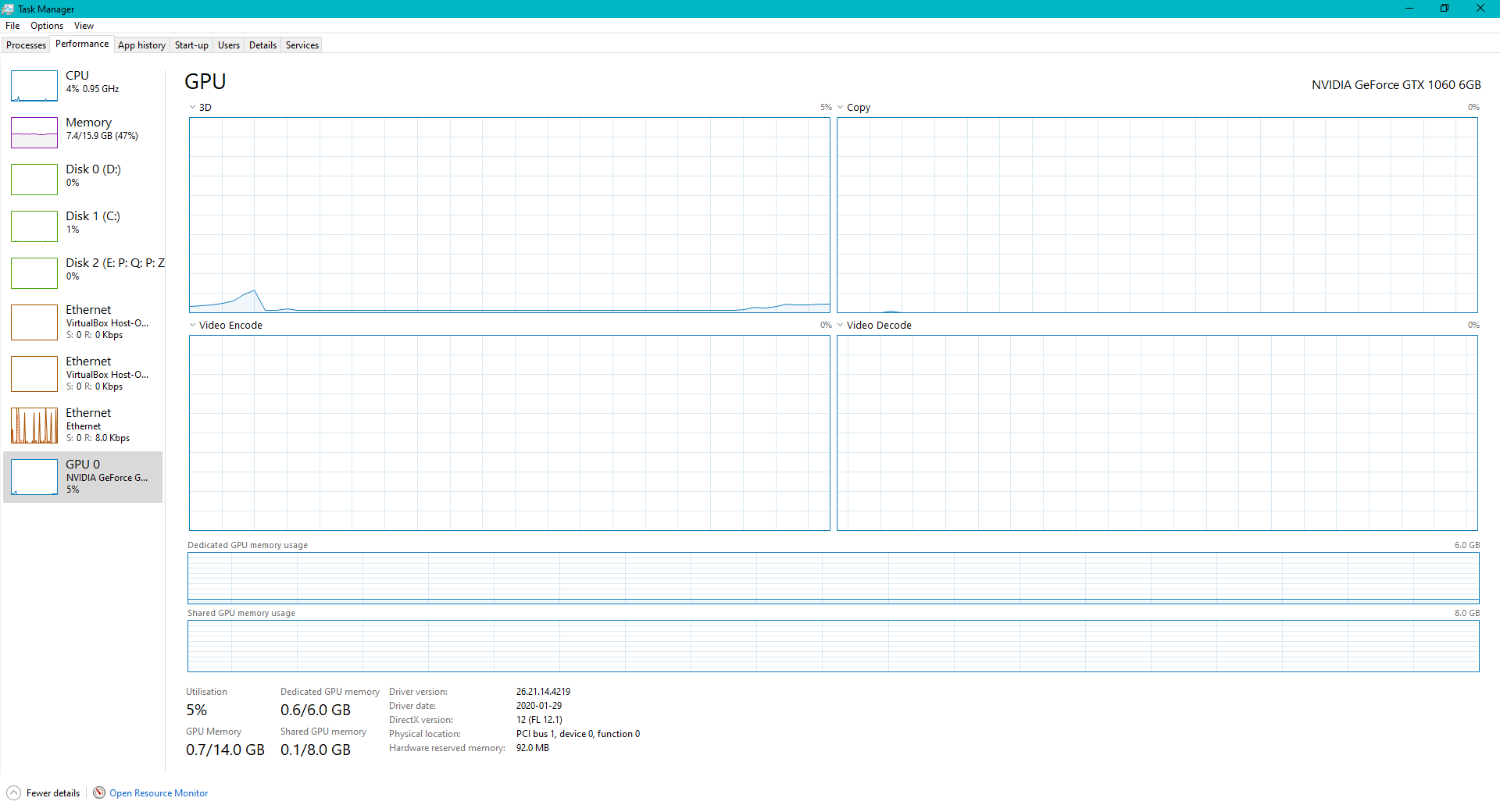
Task: Select the Ethernet entry receiving 8.0 Kbps
Action: click(83, 425)
